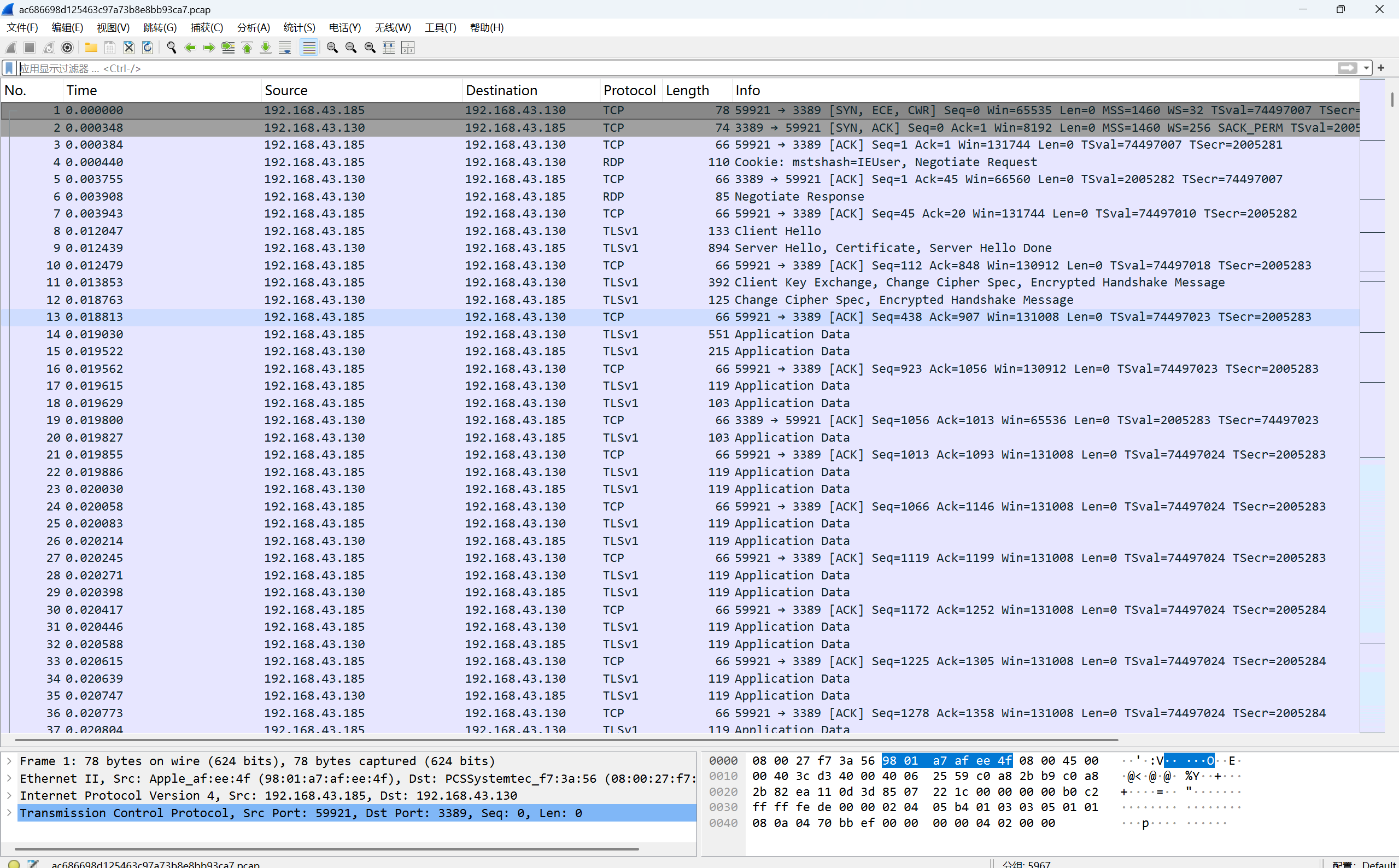Screen dimensions: 1399x868
Task: Expand Ethernet II details row
Action: [9, 778]
